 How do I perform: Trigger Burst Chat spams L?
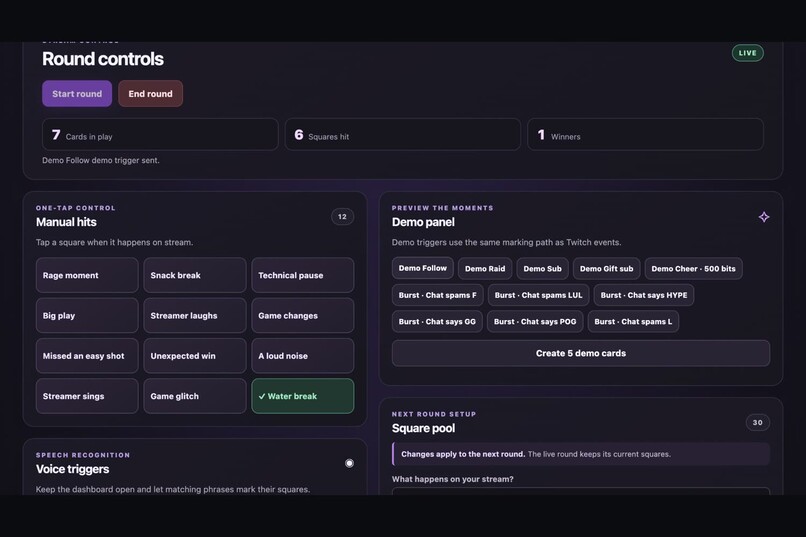point(633,322)
